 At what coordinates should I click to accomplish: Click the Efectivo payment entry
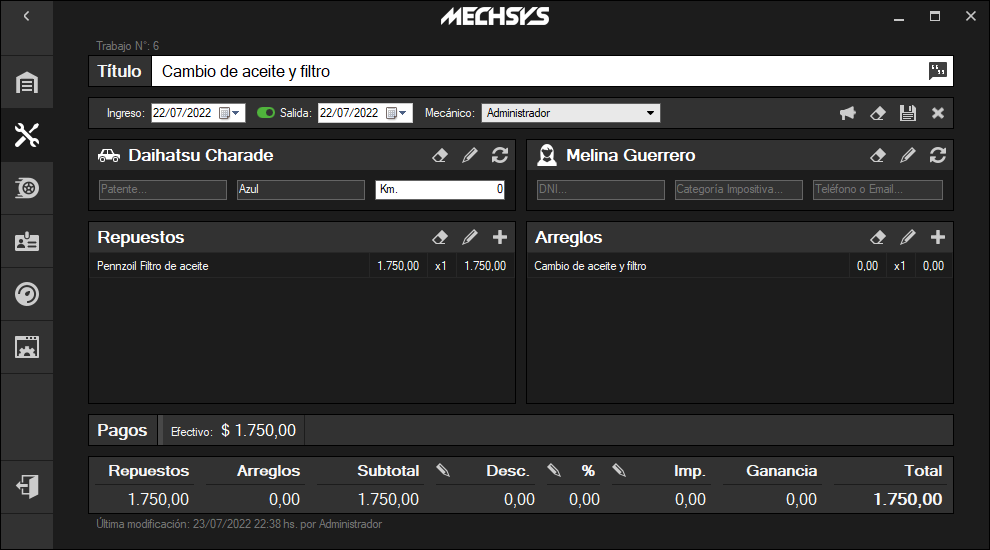[233, 431]
